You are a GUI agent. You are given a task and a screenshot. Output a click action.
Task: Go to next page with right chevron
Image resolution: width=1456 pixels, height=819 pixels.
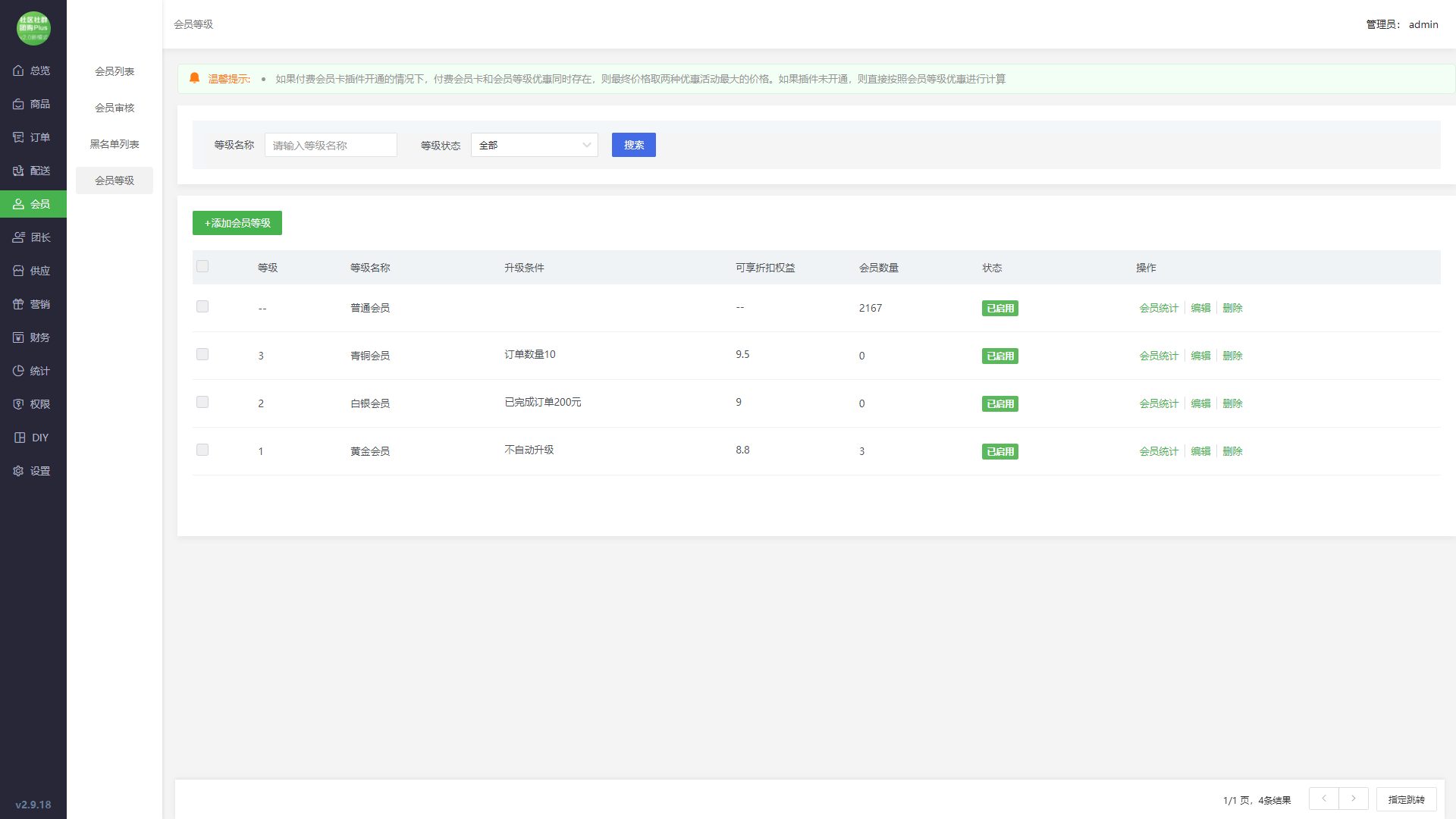coord(1354,799)
